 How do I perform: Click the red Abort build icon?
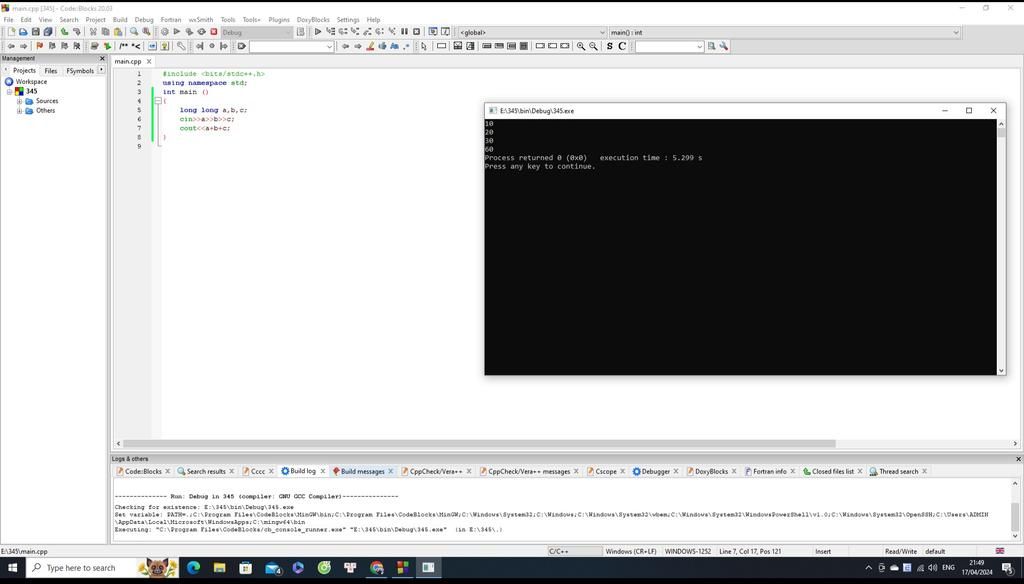pos(214,31)
